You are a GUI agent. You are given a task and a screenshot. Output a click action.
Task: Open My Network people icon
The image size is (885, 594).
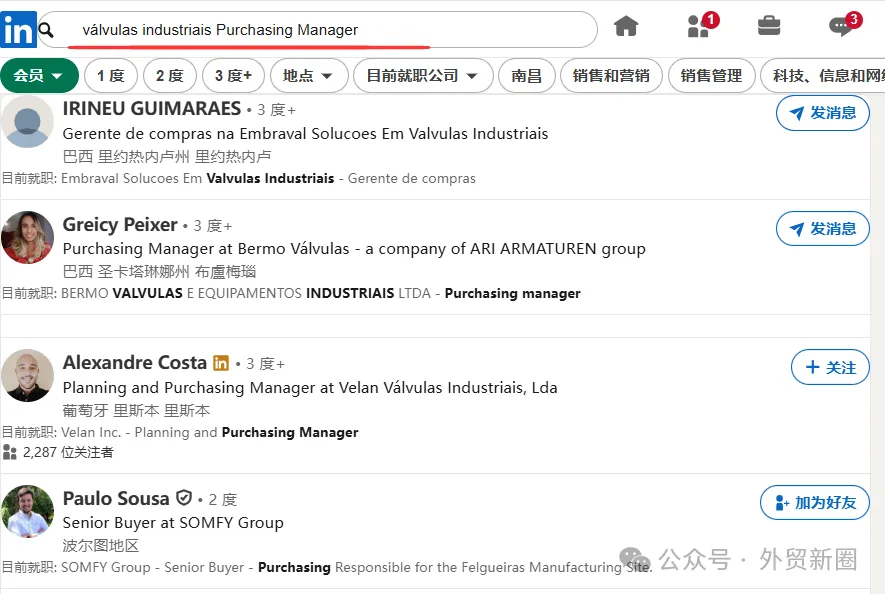point(700,26)
